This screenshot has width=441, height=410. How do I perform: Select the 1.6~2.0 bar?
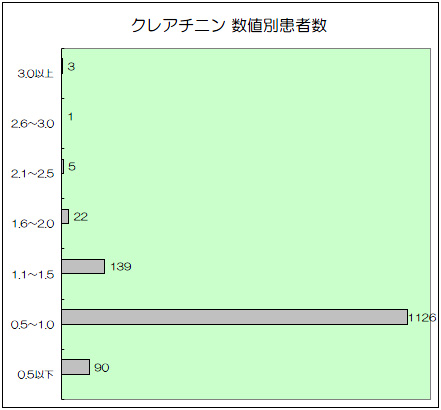[x=65, y=217]
